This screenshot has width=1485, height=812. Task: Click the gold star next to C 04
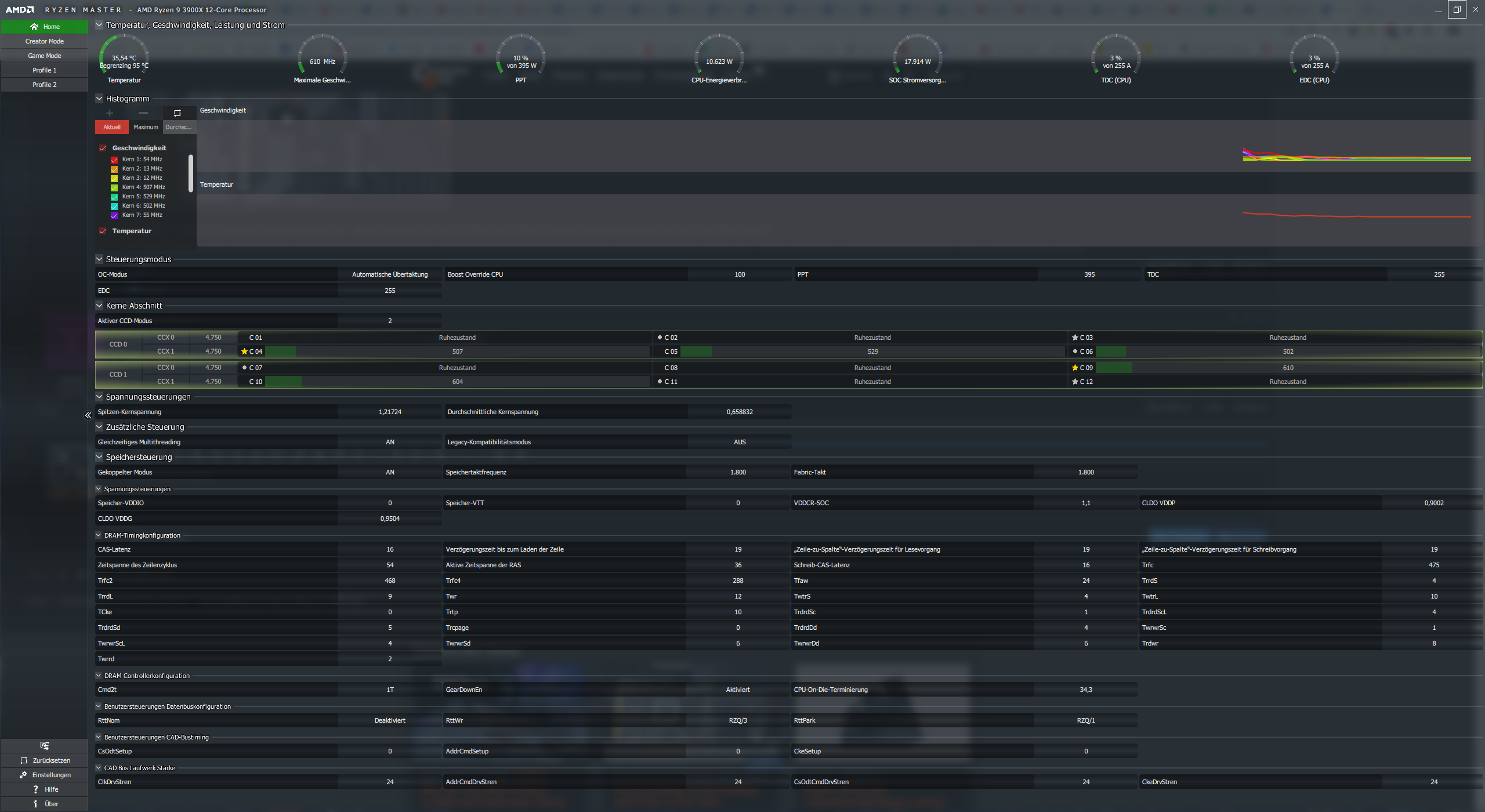coord(244,351)
